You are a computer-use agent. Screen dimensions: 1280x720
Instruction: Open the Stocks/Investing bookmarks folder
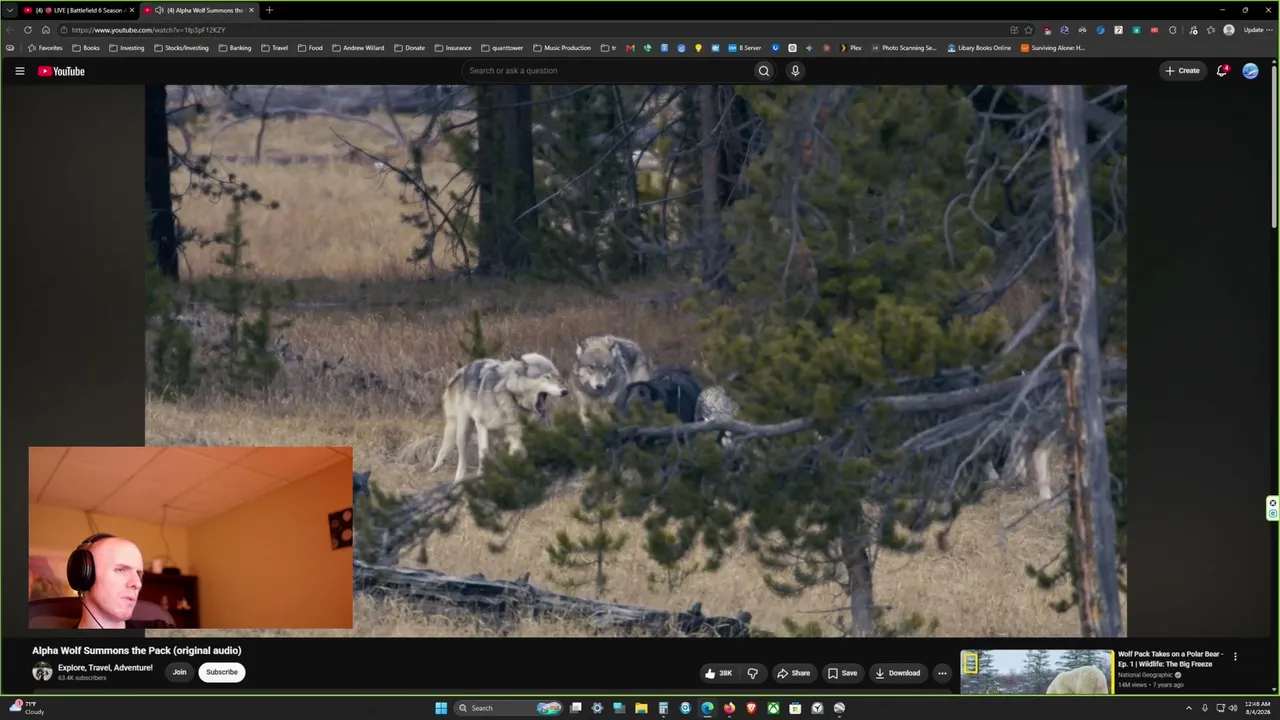click(181, 48)
